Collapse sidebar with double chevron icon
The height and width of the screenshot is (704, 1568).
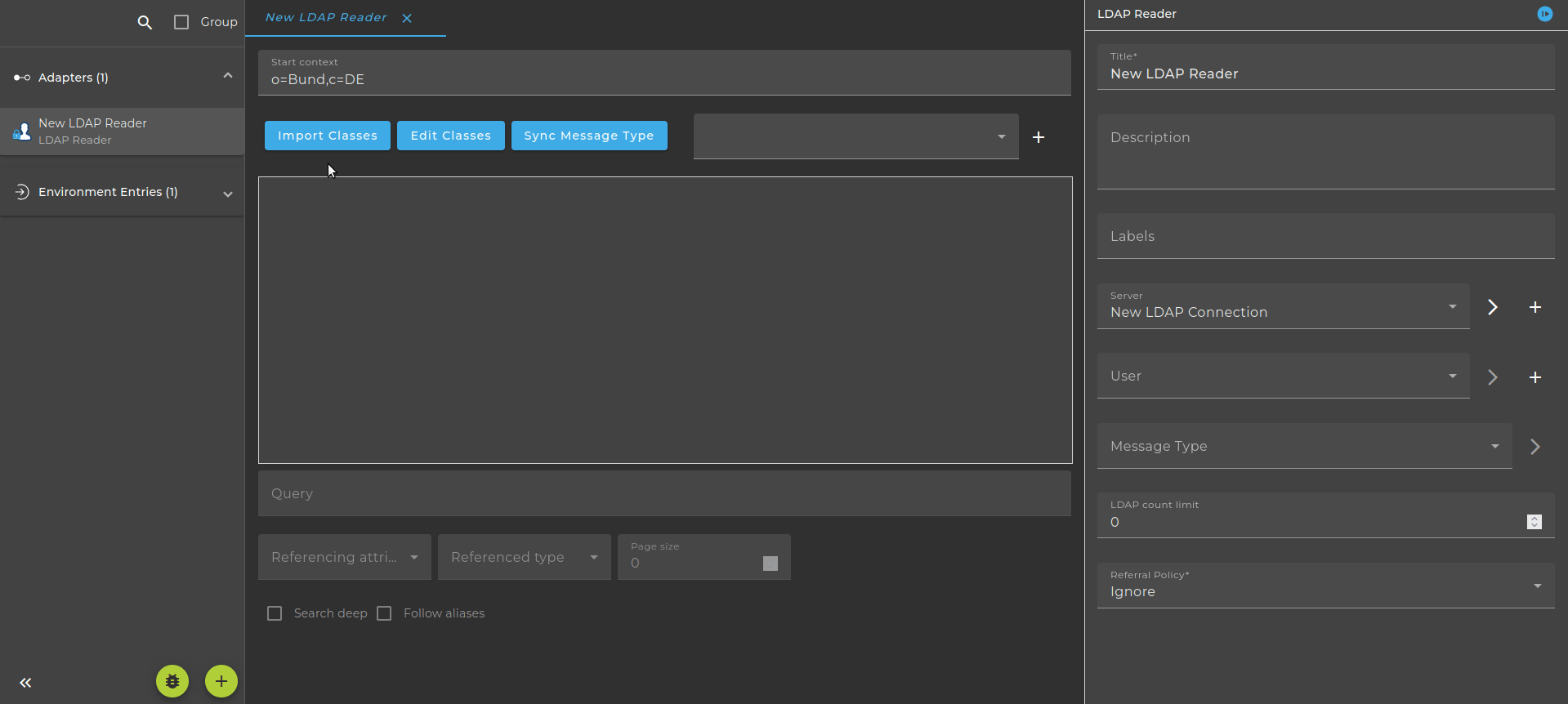point(25,683)
